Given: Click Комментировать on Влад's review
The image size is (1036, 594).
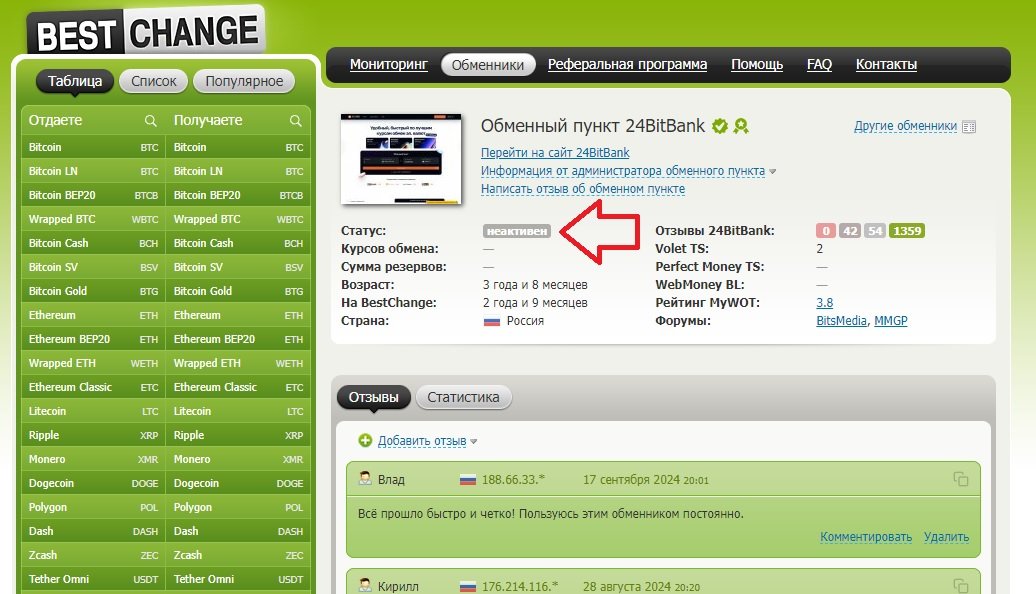Looking at the screenshot, I should point(866,537).
